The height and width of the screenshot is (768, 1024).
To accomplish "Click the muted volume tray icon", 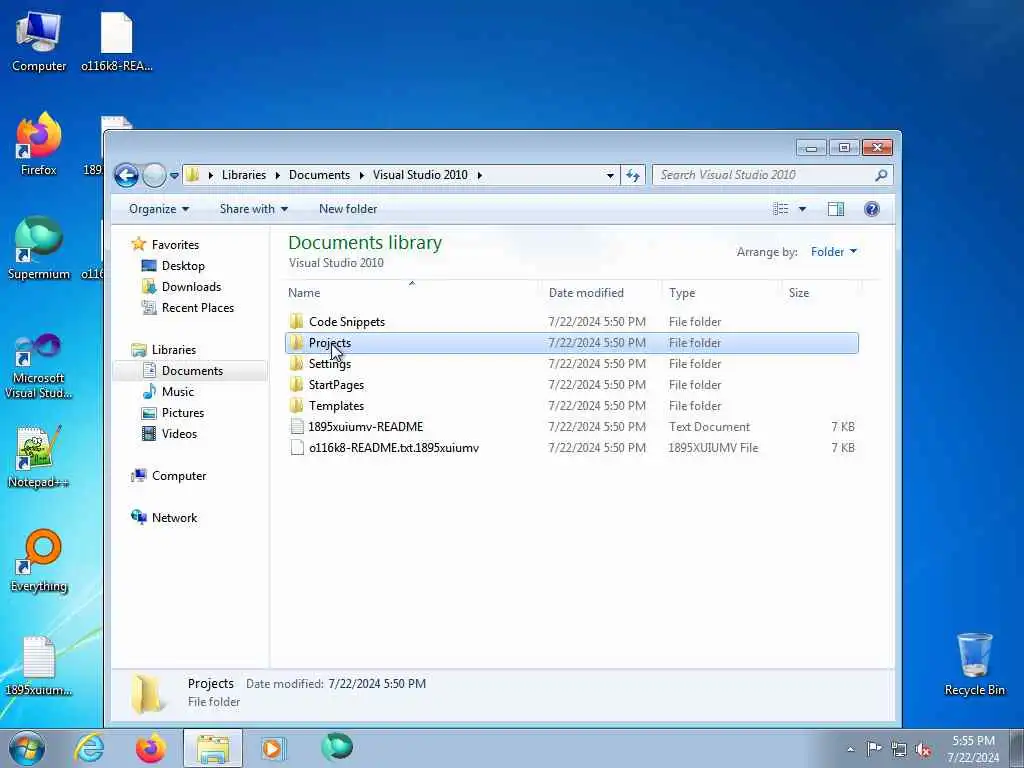I will (x=923, y=750).
